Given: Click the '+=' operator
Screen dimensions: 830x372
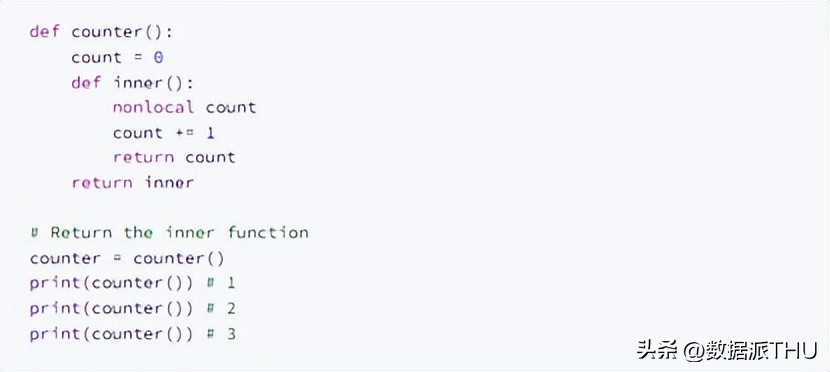Looking at the screenshot, I should [184, 133].
